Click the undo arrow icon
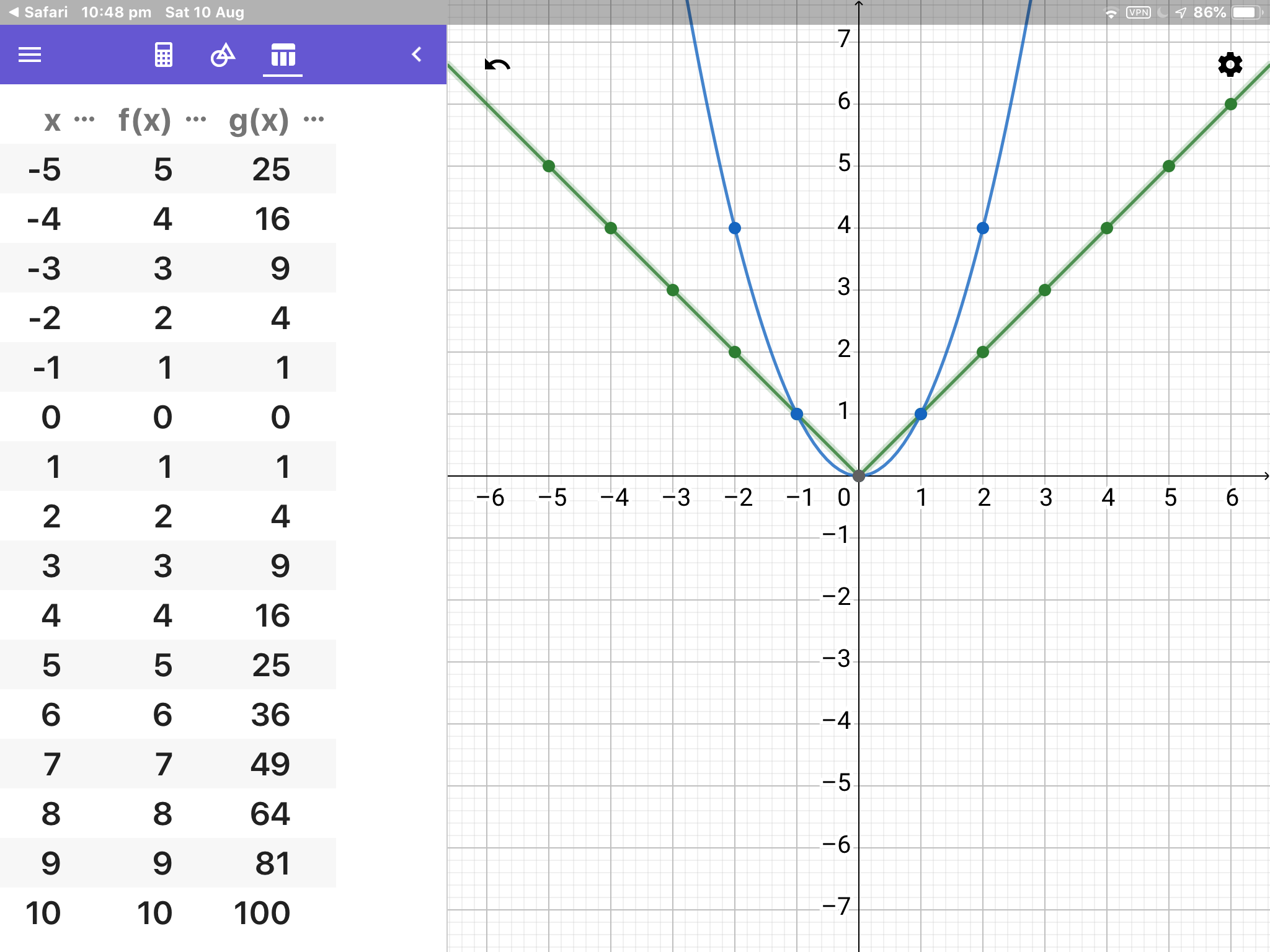Screen dimensions: 1270x952 [x=497, y=65]
